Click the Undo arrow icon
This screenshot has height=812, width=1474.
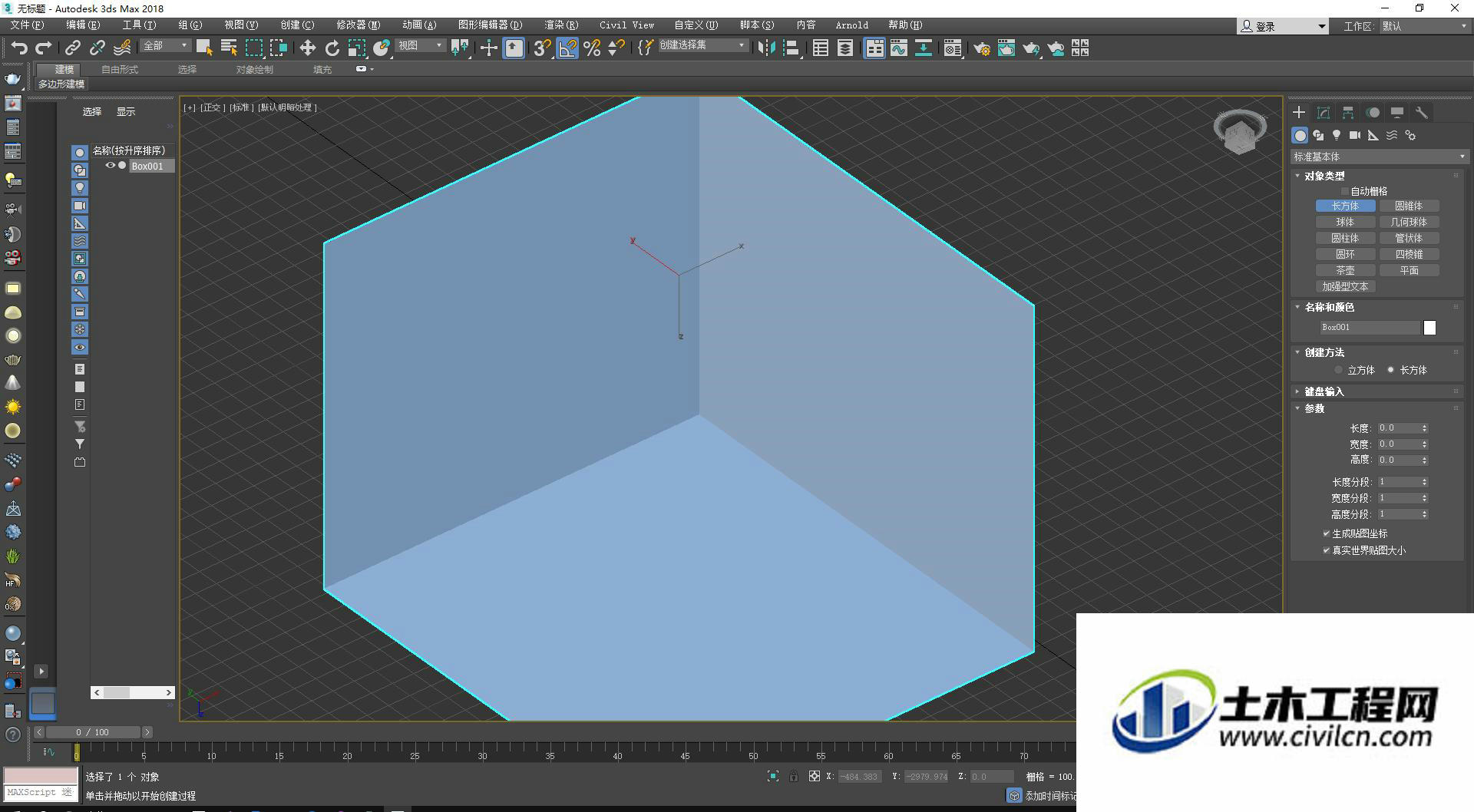tap(19, 48)
